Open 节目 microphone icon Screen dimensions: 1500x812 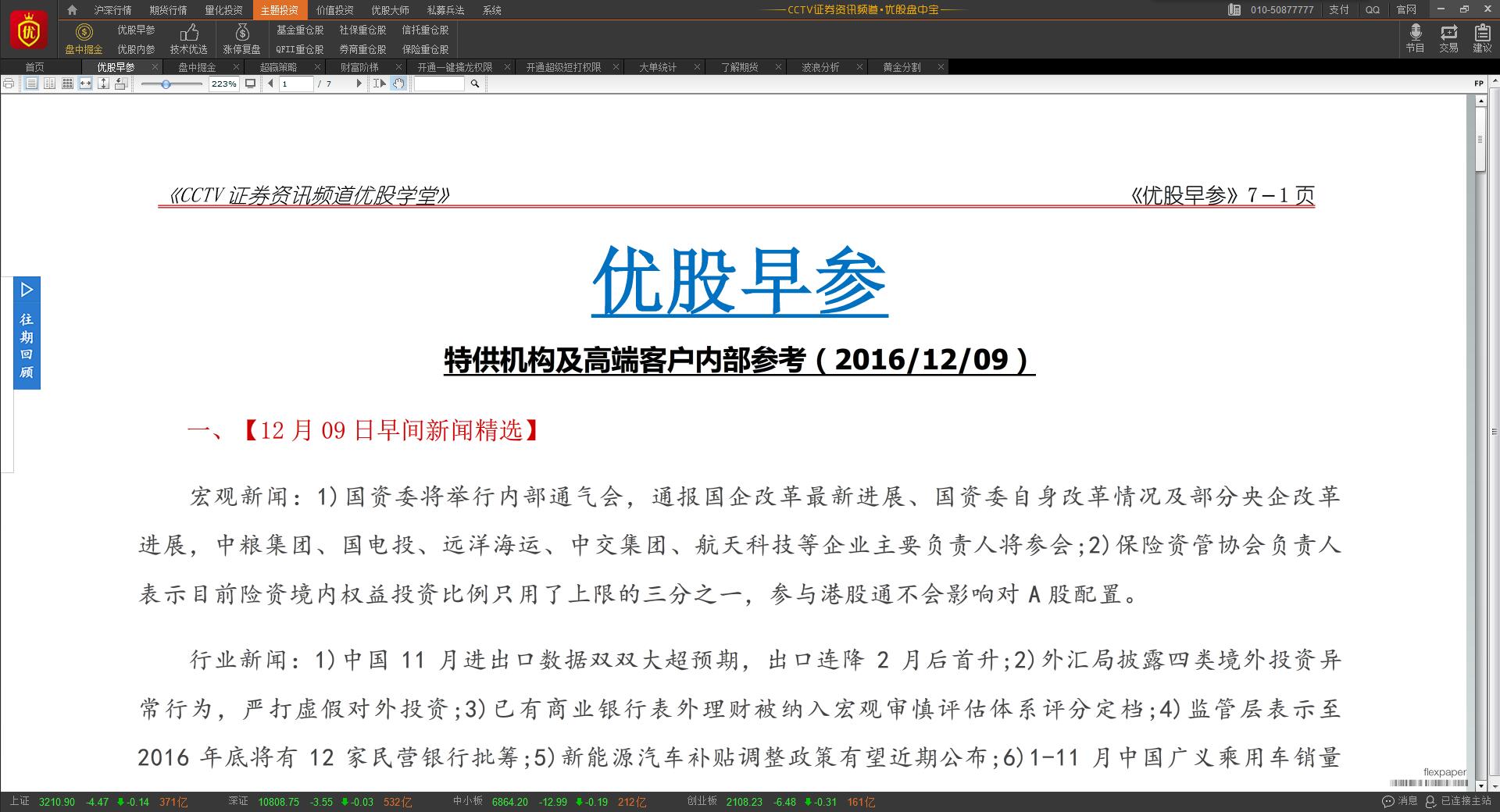click(x=1415, y=32)
